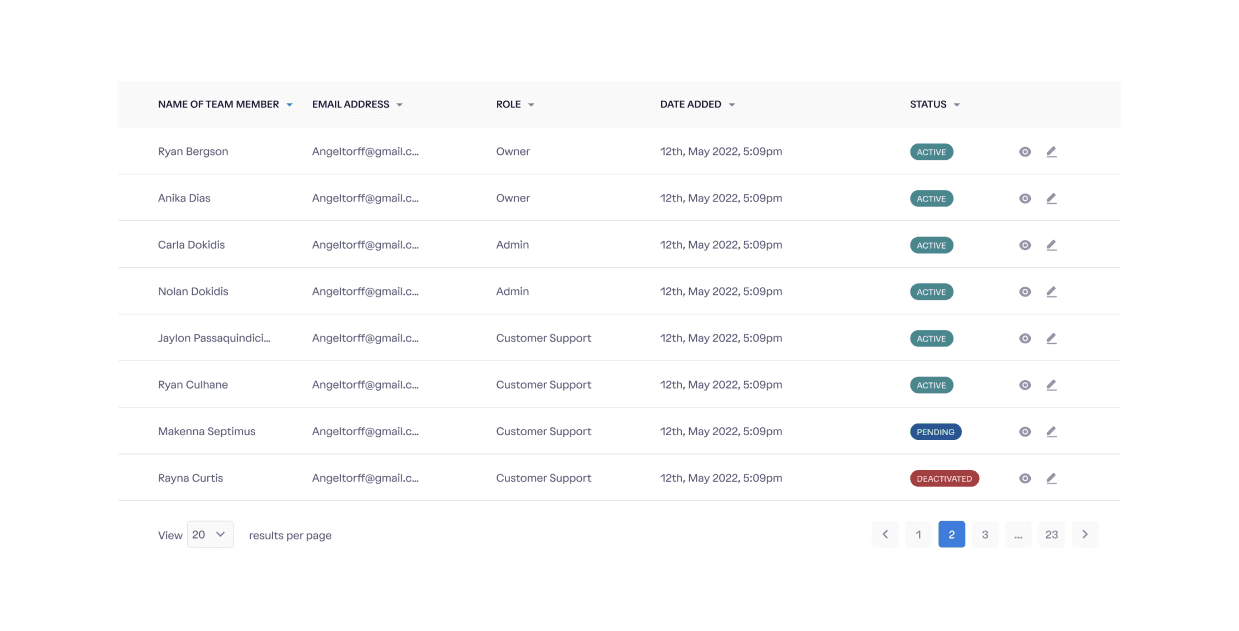The image size is (1239, 631).
Task: View Ryan Bergson details via eye icon
Action: point(1025,152)
